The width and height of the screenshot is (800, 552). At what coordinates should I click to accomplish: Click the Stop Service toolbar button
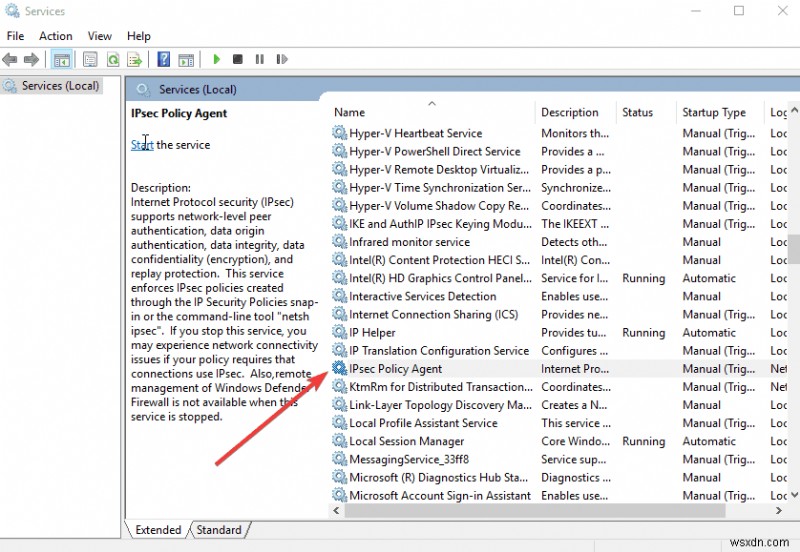pos(238,59)
